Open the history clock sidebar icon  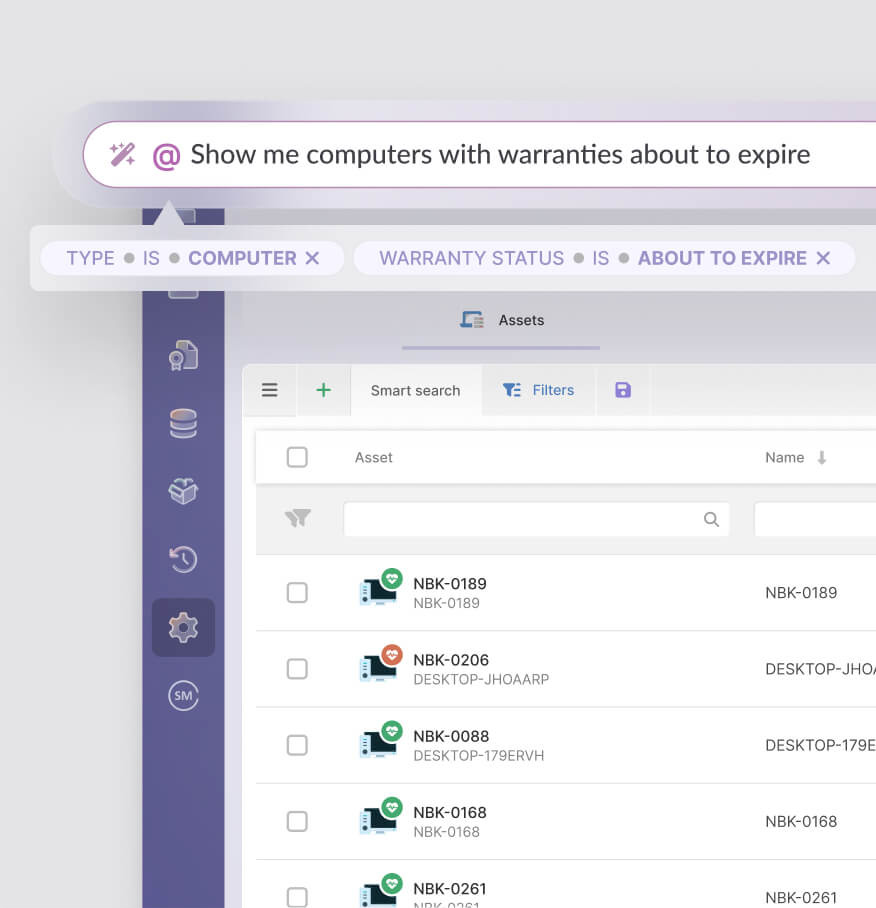[x=183, y=559]
